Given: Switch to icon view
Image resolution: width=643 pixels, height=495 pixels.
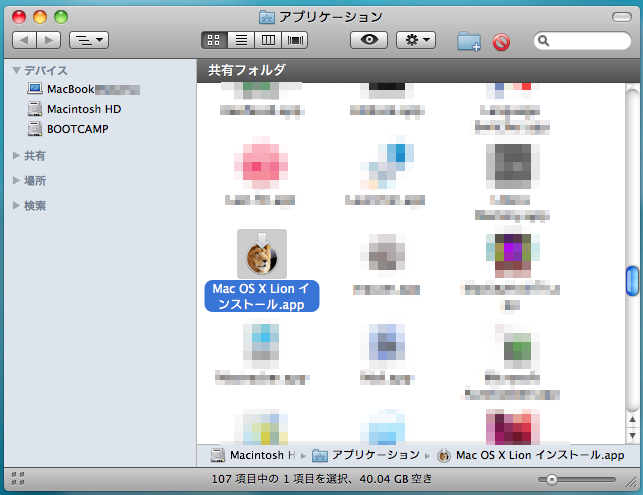Looking at the screenshot, I should pyautogui.click(x=214, y=40).
